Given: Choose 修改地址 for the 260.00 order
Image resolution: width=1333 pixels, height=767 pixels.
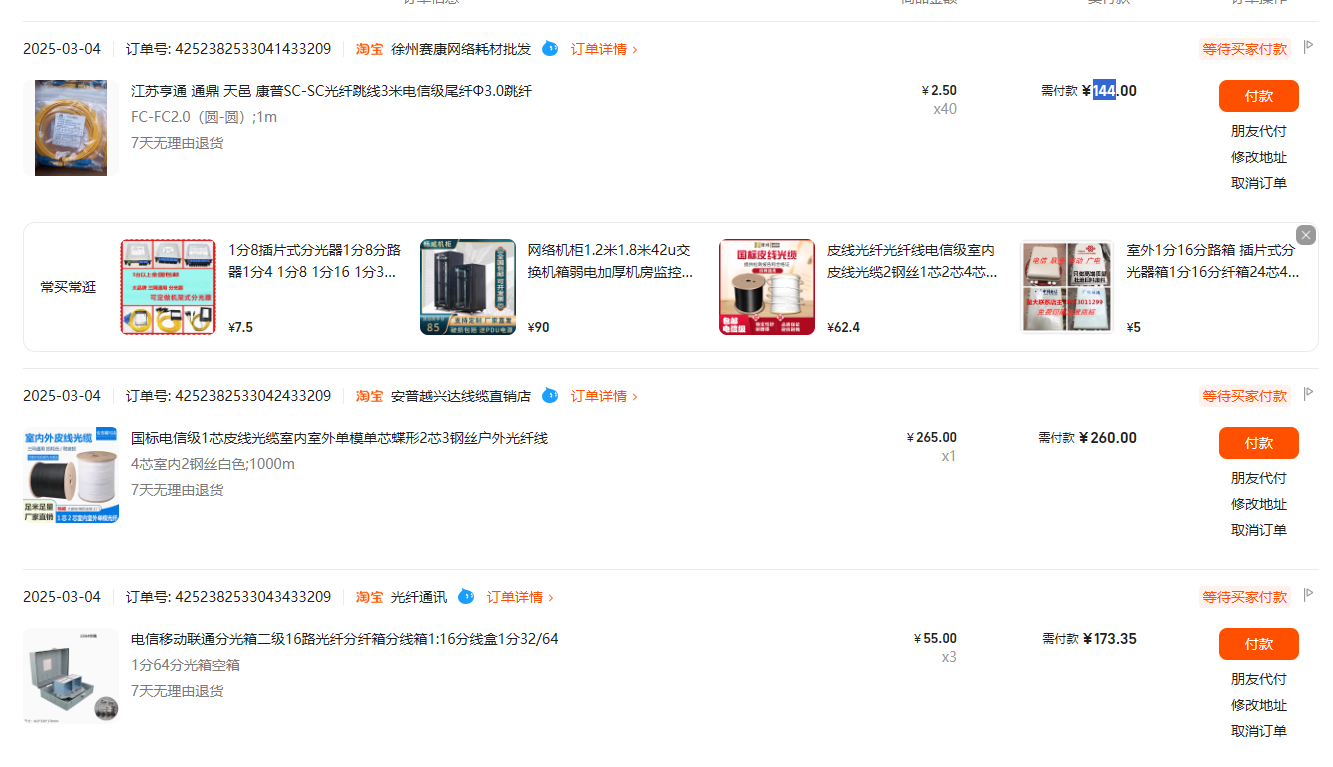Looking at the screenshot, I should [x=1258, y=504].
